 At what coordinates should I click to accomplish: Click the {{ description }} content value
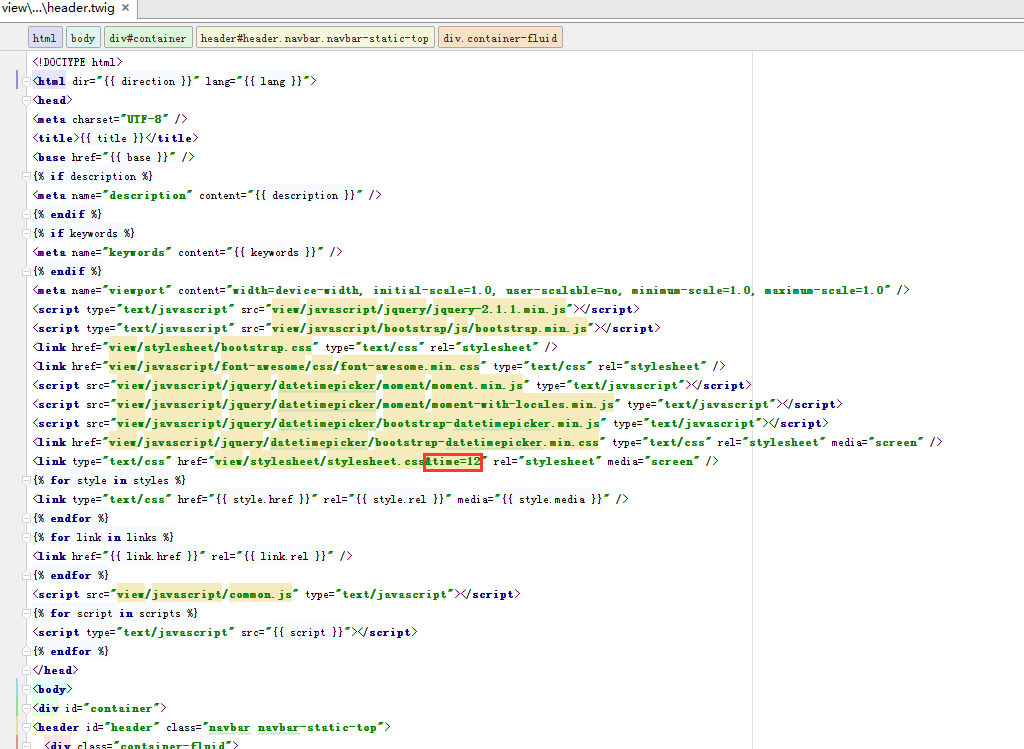[305, 195]
